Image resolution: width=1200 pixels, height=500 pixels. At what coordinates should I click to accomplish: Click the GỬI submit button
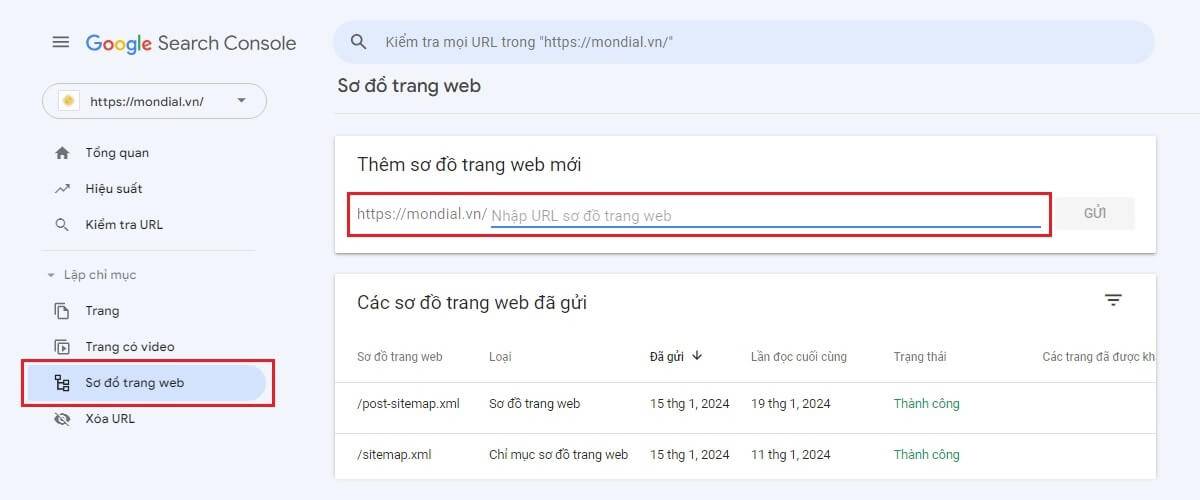1095,214
